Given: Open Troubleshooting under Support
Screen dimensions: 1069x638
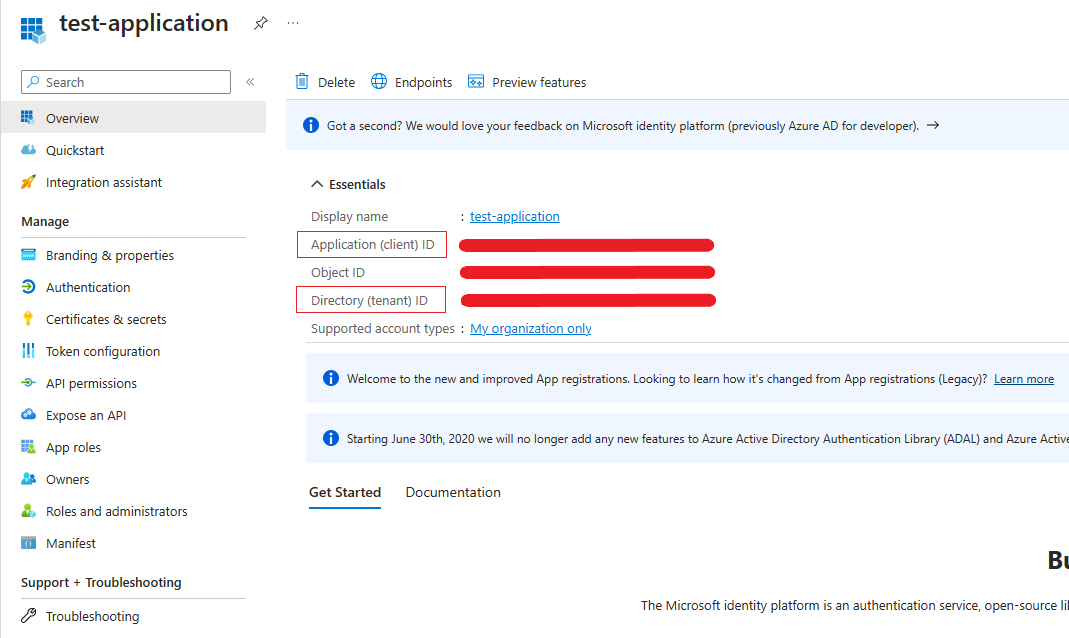Looking at the screenshot, I should pos(93,616).
